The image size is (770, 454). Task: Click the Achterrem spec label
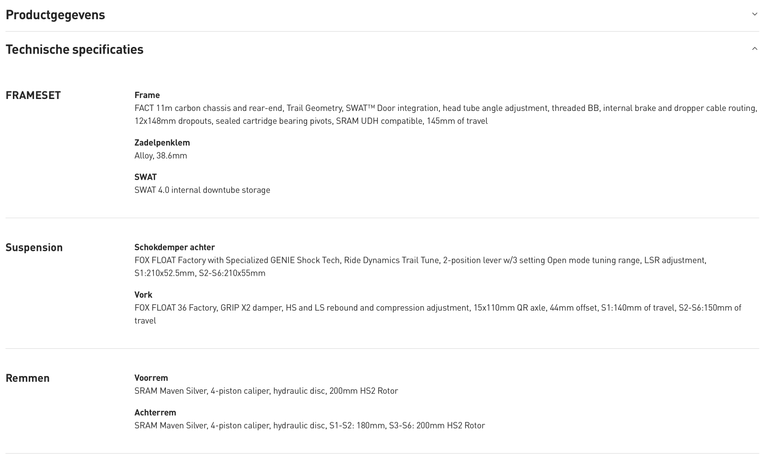[155, 412]
